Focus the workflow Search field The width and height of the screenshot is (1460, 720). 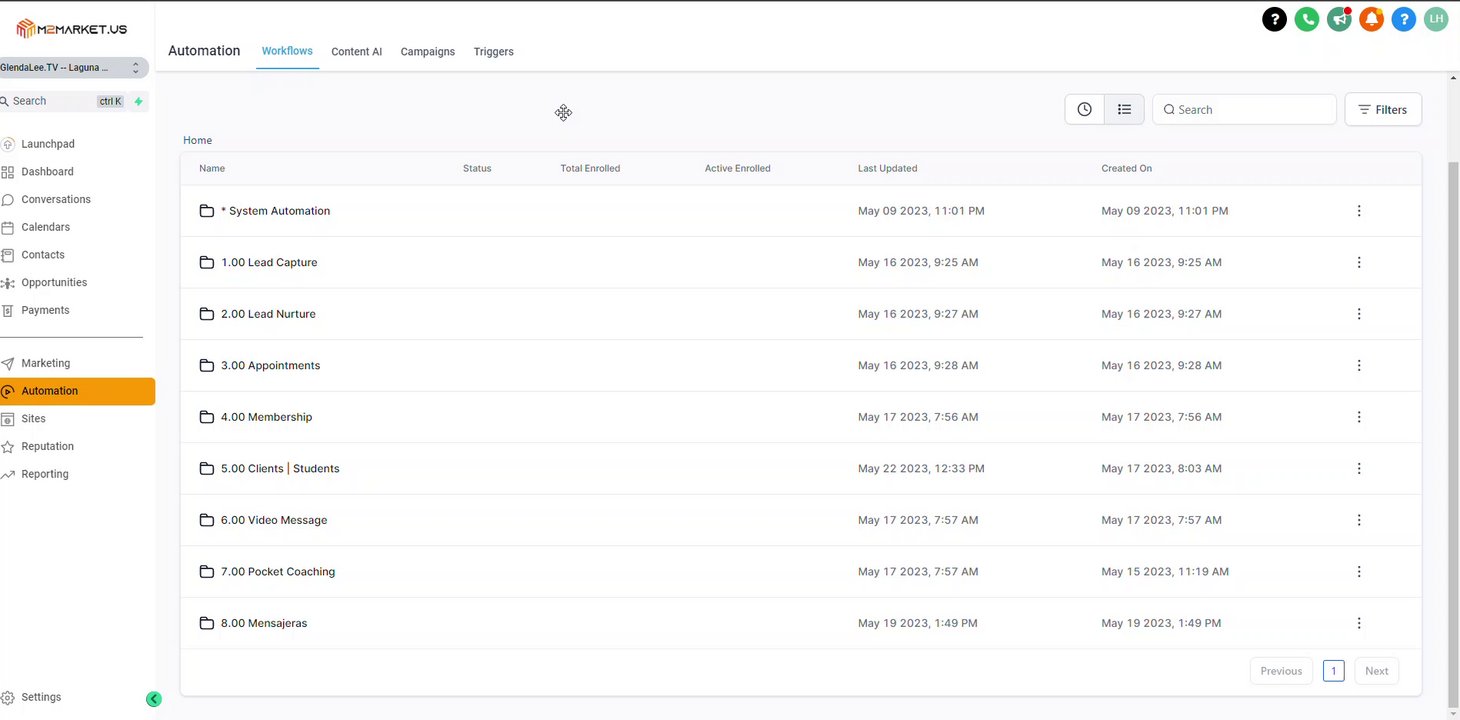click(1244, 109)
